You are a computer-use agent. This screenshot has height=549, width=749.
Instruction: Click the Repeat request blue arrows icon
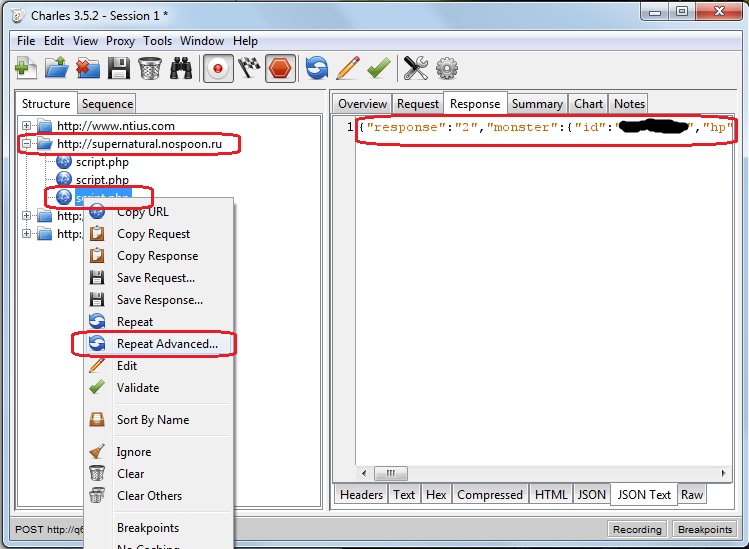(x=317, y=68)
